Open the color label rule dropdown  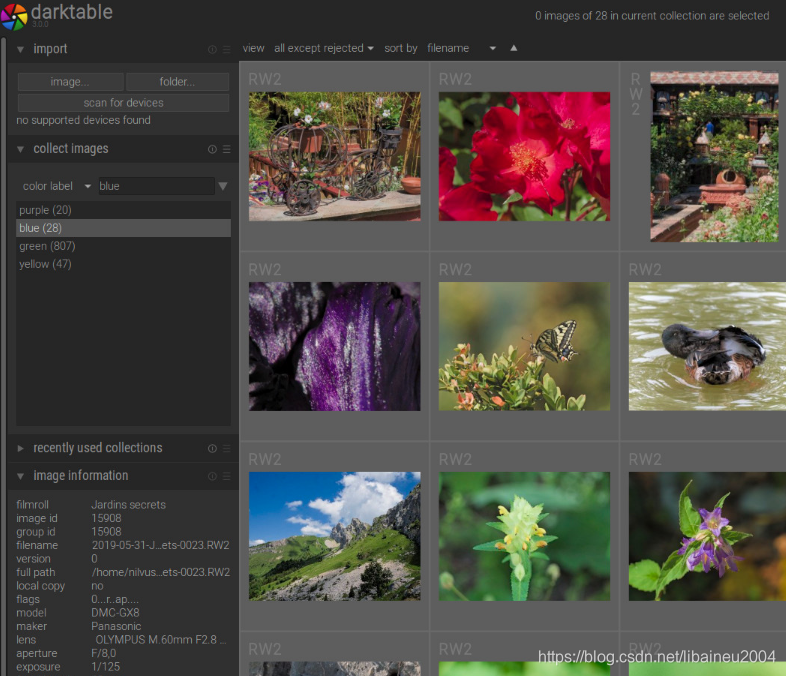tap(57, 186)
